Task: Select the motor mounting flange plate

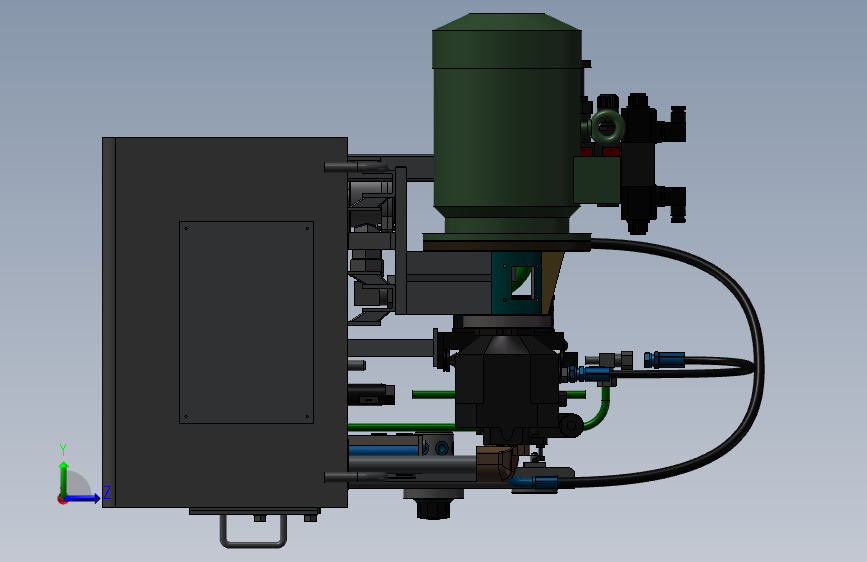Action: click(507, 242)
